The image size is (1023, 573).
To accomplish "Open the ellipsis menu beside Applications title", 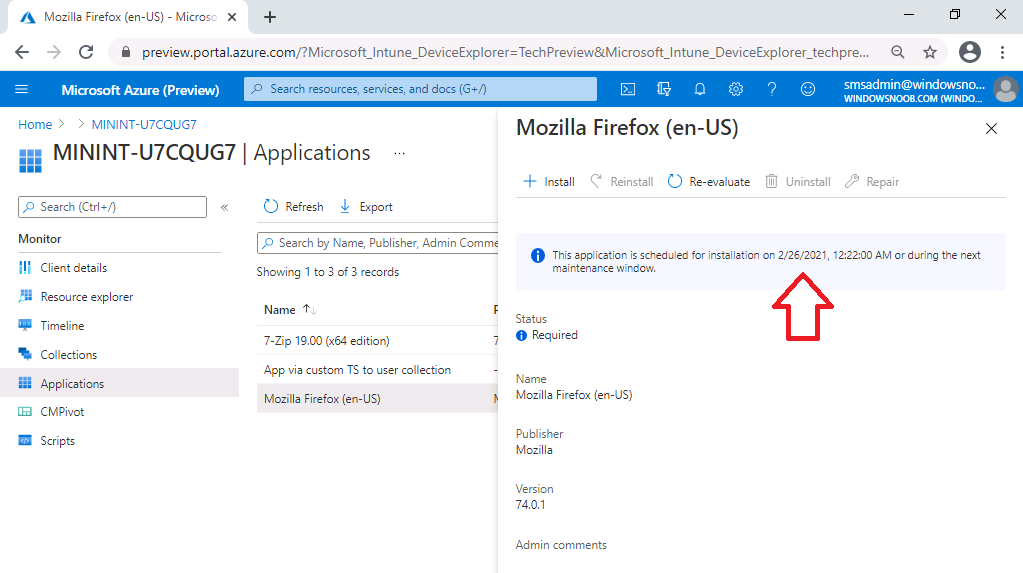I will pyautogui.click(x=399, y=153).
